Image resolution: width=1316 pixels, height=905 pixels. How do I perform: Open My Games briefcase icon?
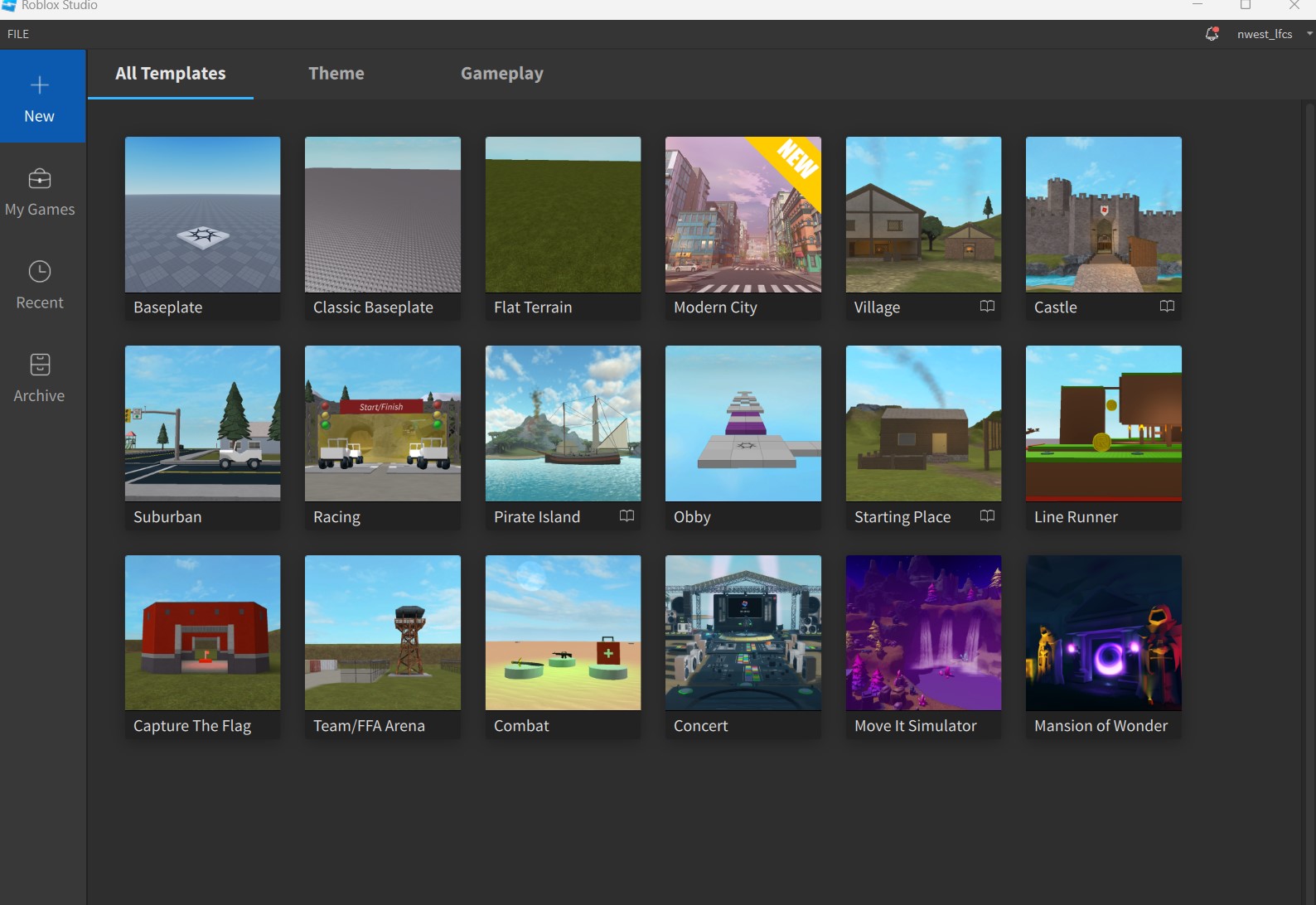(x=40, y=179)
